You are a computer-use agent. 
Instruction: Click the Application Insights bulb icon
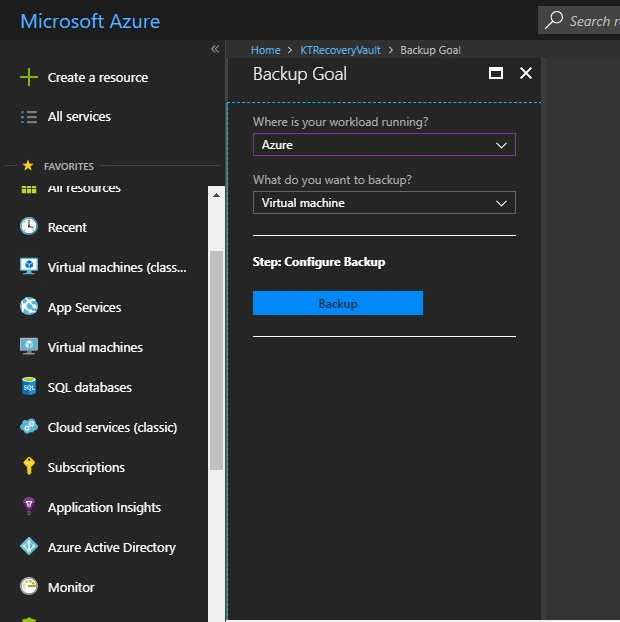pyautogui.click(x=29, y=506)
